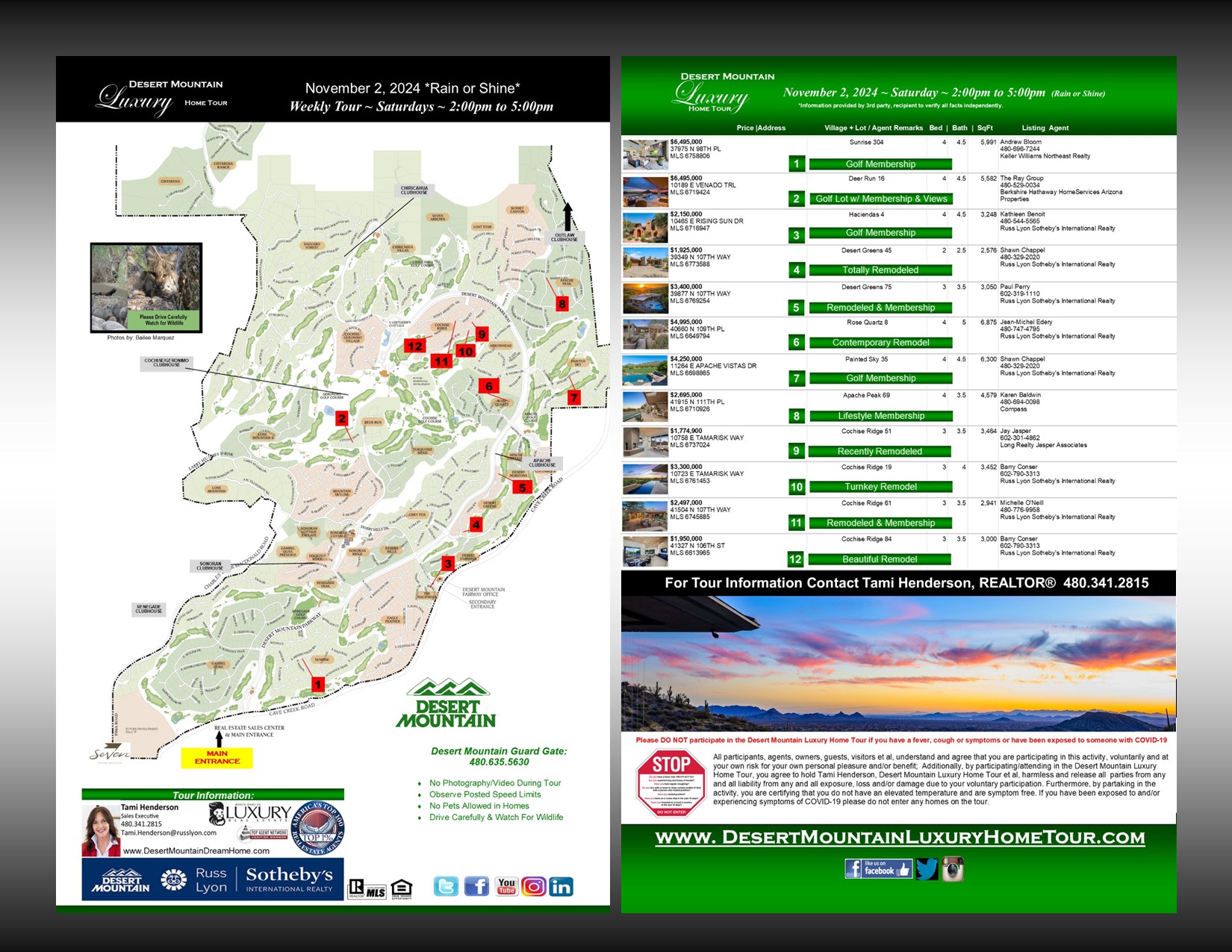Open the YouTube icon in the footer
The width and height of the screenshot is (1232, 952).
pyautogui.click(x=506, y=886)
